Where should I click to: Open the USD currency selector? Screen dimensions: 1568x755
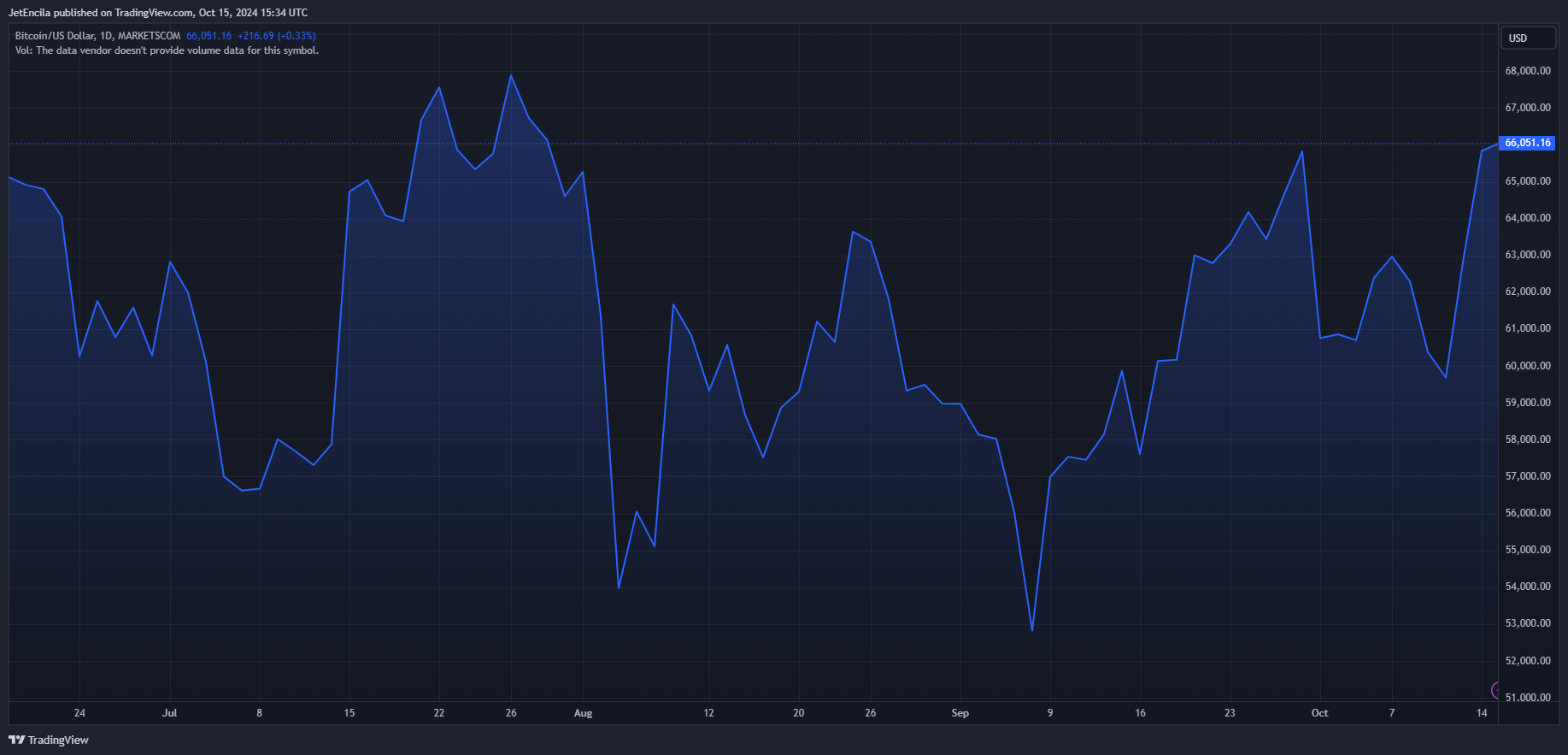pyautogui.click(x=1528, y=38)
